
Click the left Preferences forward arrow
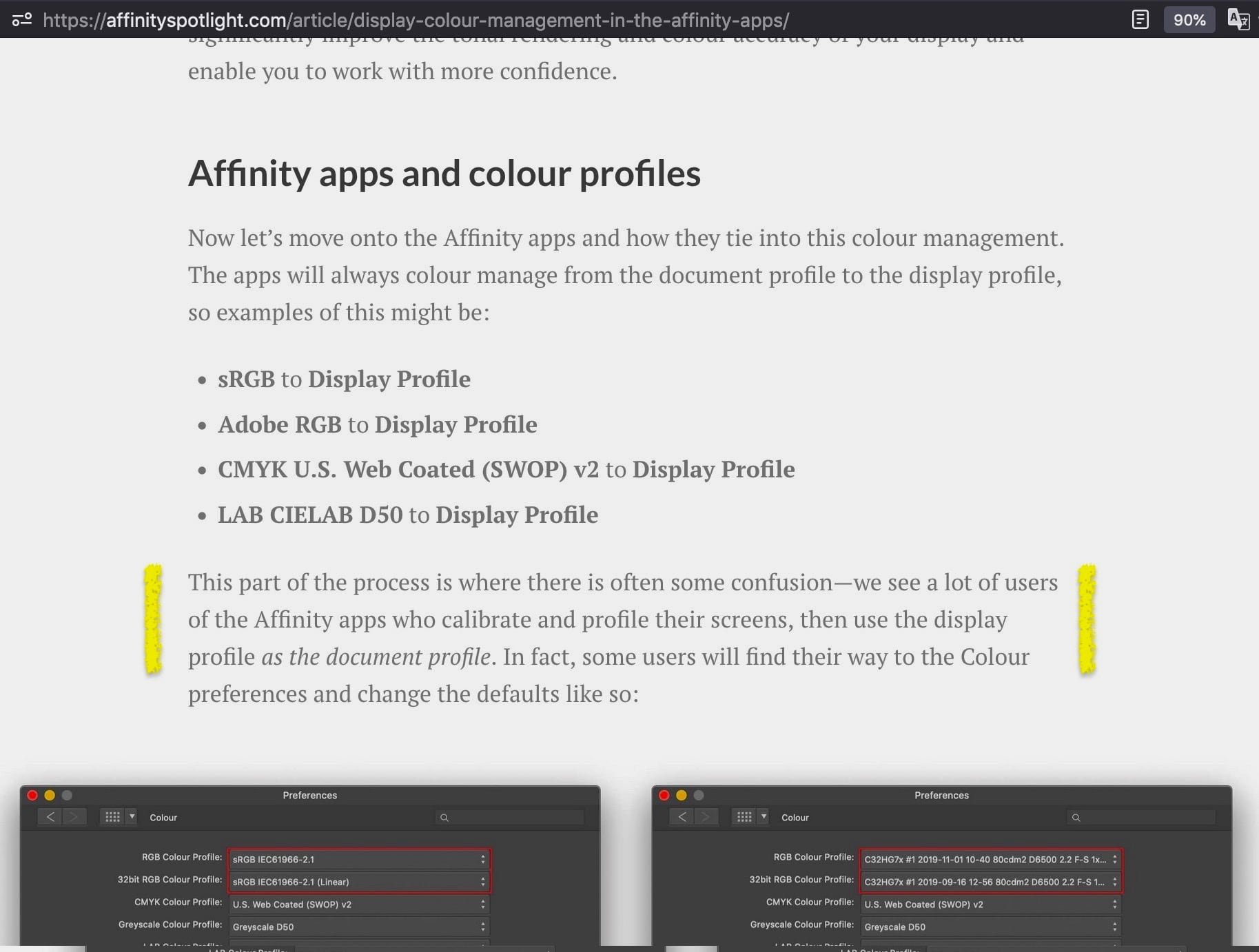coord(74,817)
